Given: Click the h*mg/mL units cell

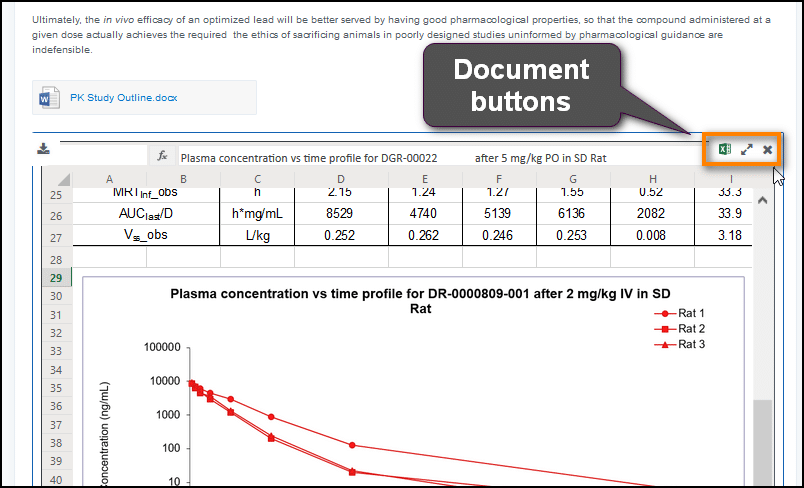Looking at the screenshot, I should [257, 214].
